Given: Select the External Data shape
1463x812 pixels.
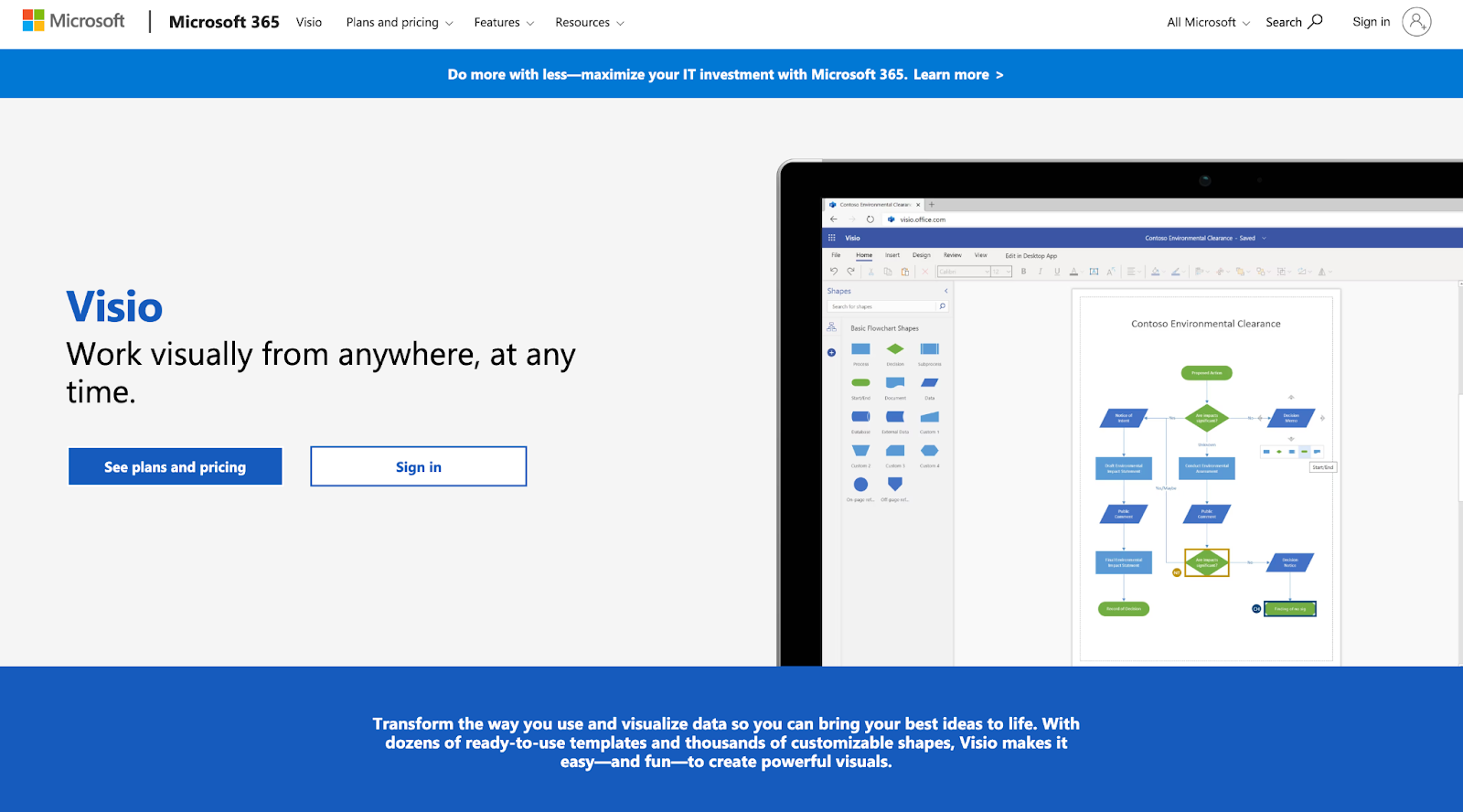Looking at the screenshot, I should [895, 417].
